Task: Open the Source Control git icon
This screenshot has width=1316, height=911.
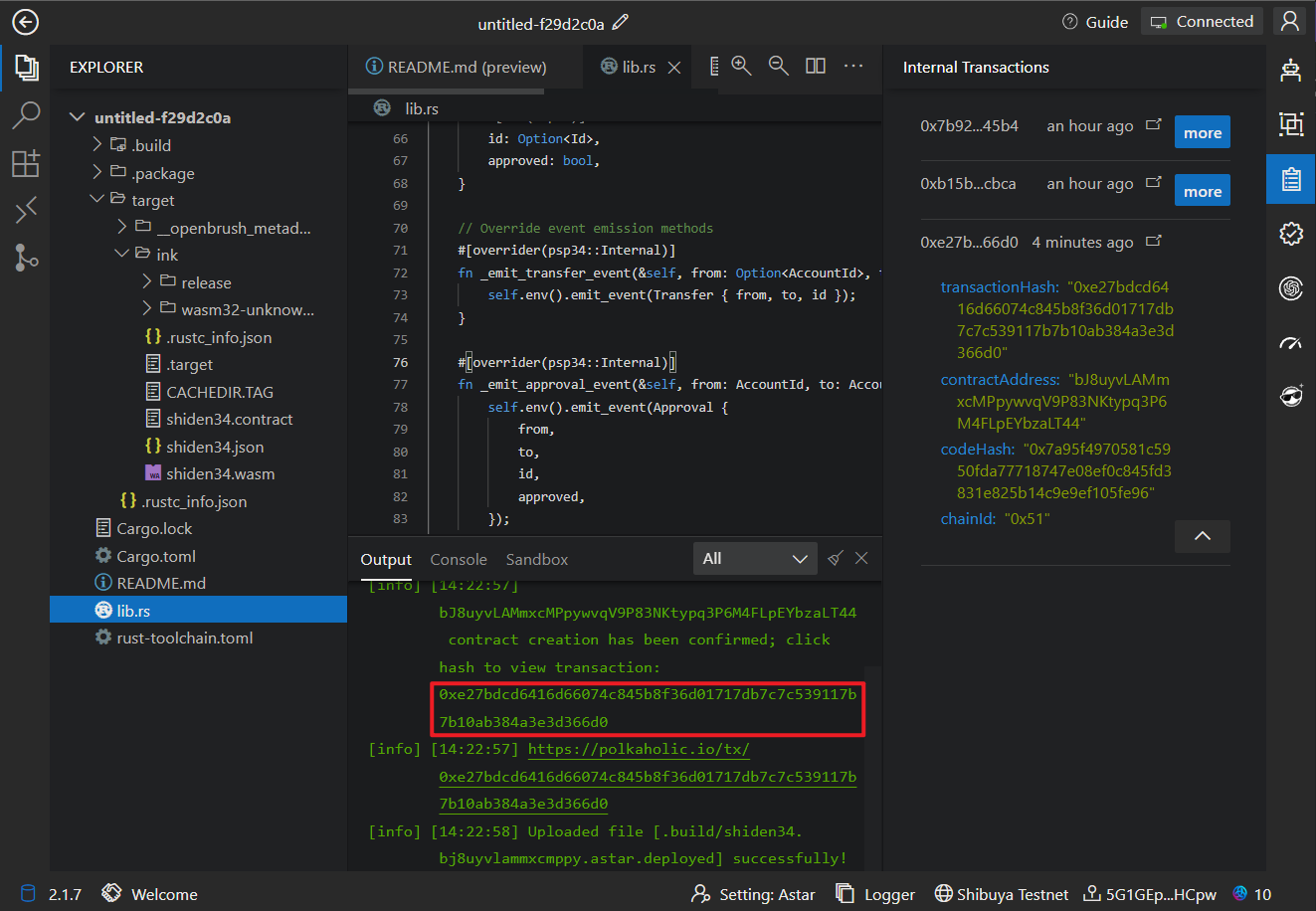Action: [26, 258]
